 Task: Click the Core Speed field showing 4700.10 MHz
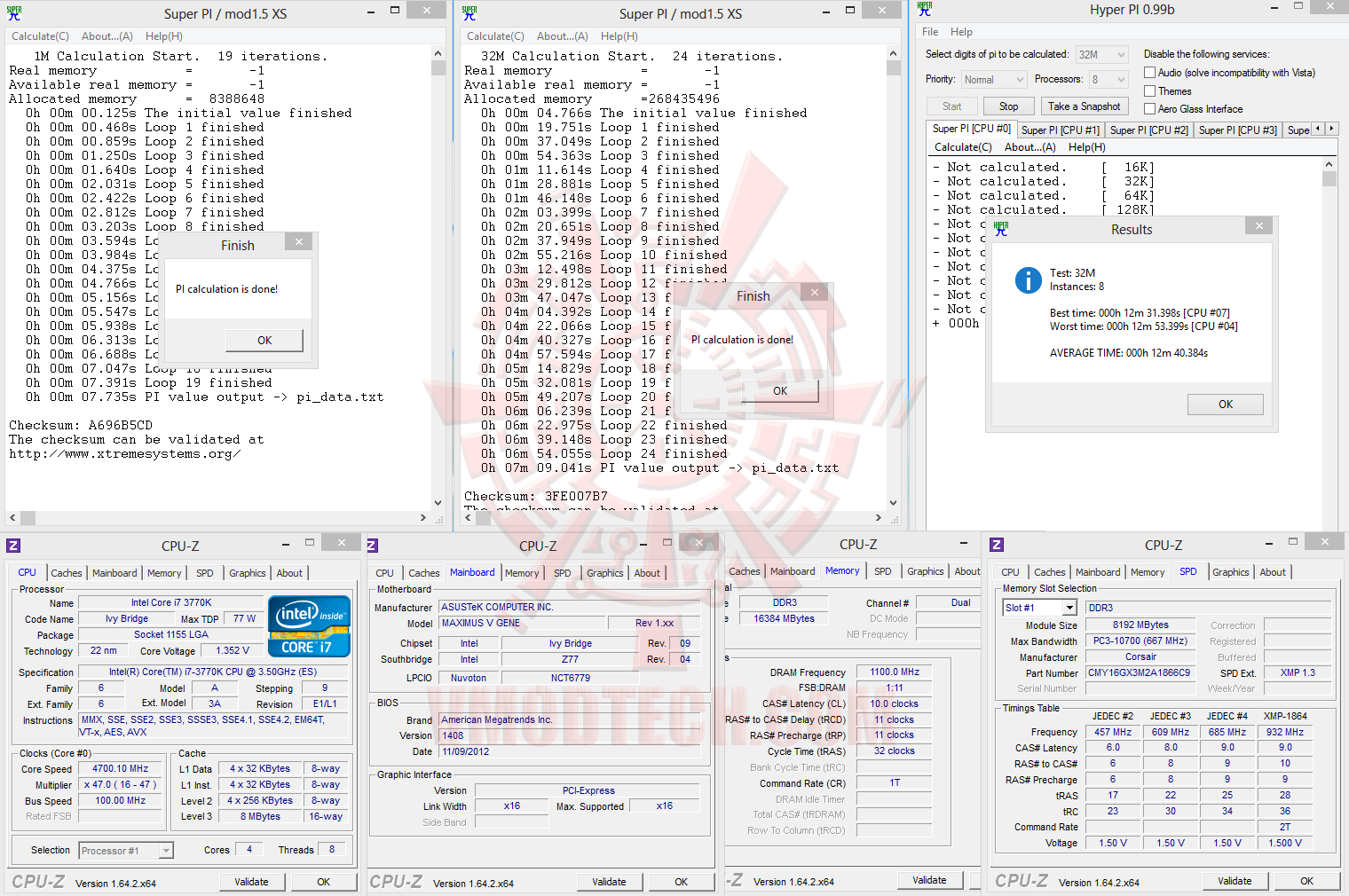pyautogui.click(x=121, y=769)
